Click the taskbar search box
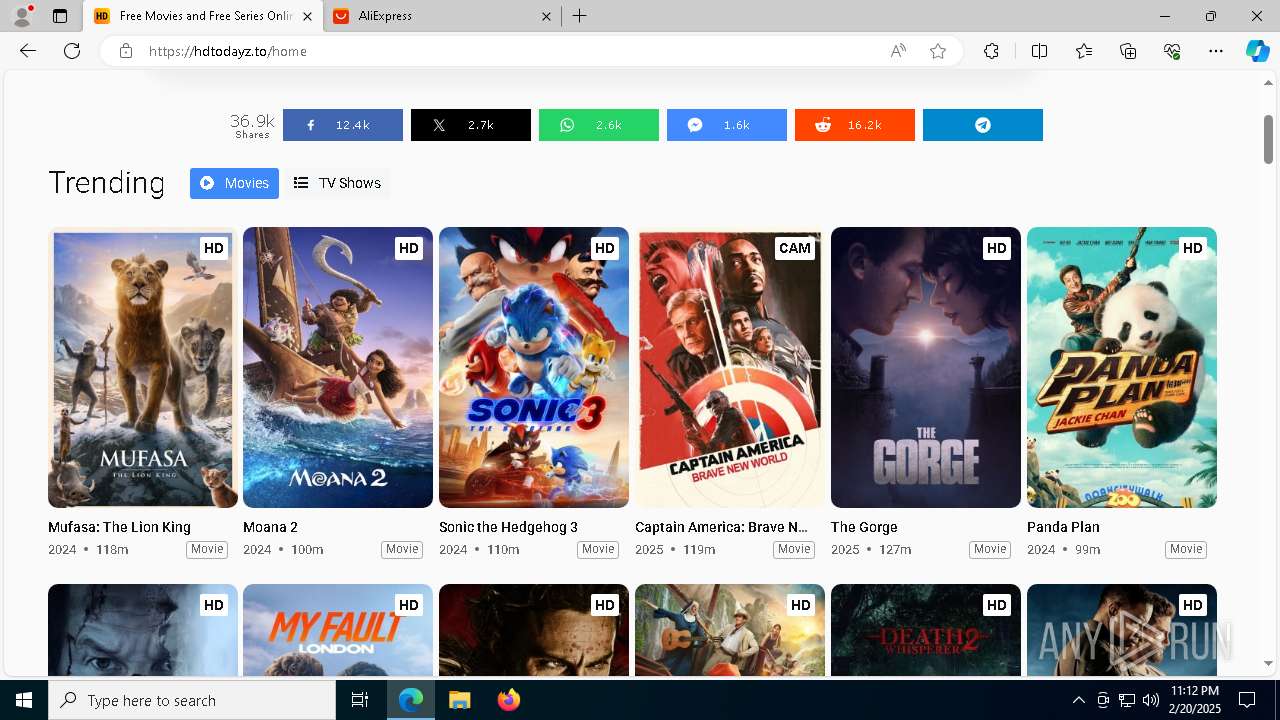Image resolution: width=1280 pixels, height=720 pixels. point(192,700)
